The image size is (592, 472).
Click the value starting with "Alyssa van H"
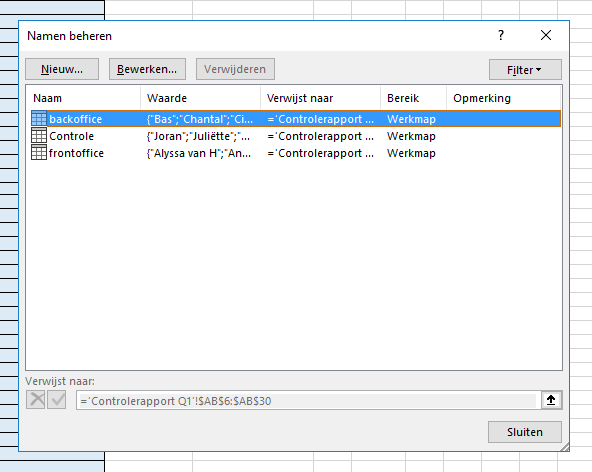(199, 153)
